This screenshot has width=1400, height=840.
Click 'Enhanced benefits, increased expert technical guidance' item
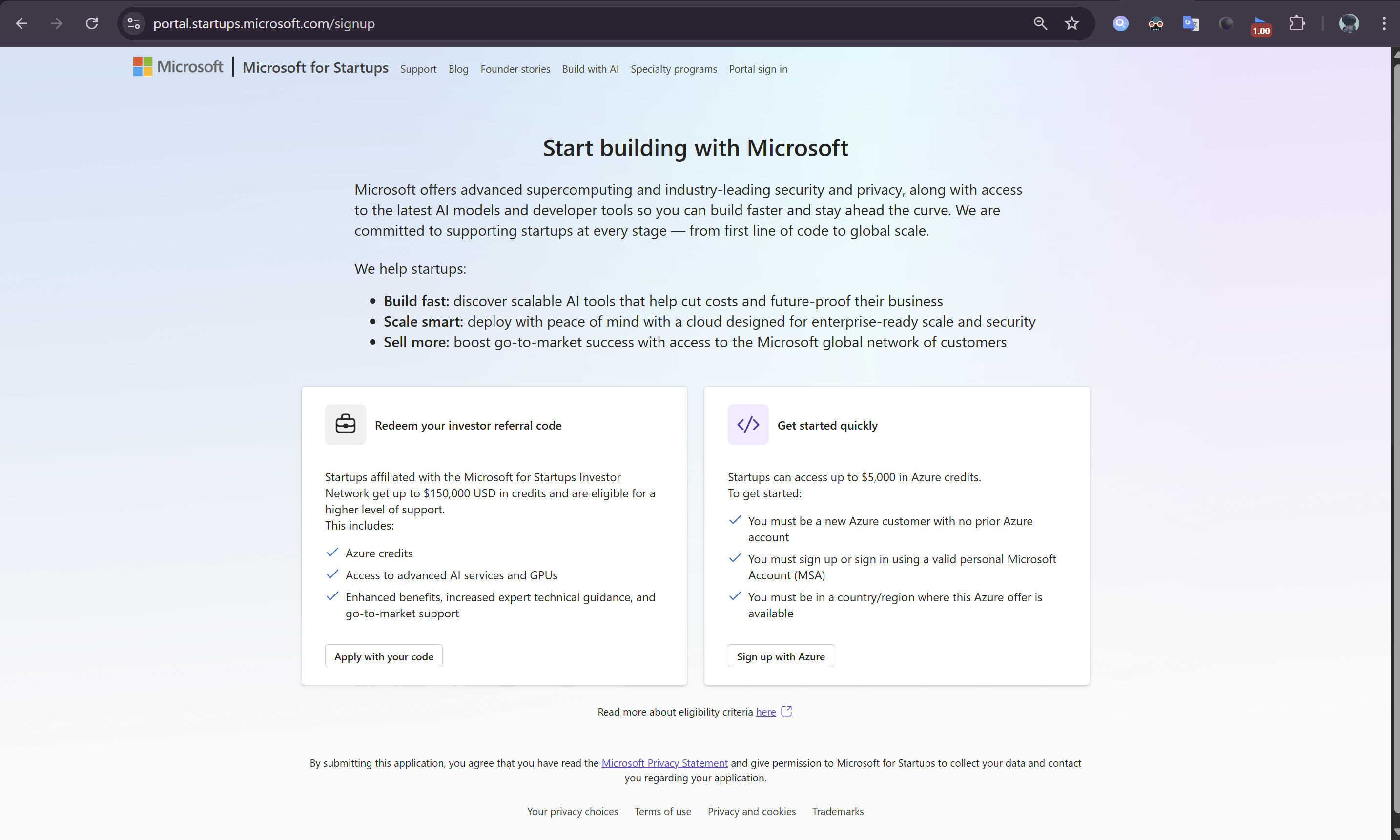(x=500, y=605)
